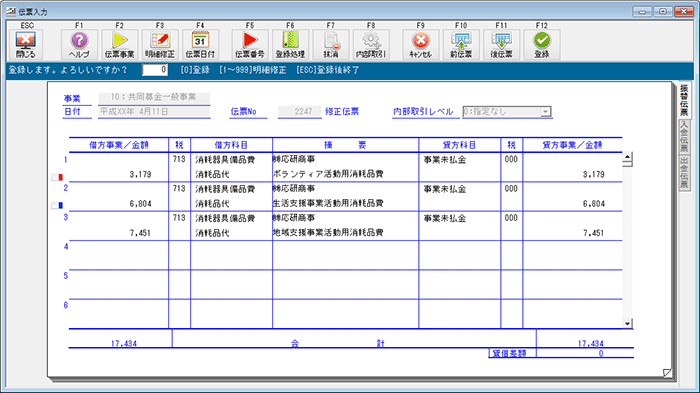
Task: Select empty row number 6
Action: point(66,305)
